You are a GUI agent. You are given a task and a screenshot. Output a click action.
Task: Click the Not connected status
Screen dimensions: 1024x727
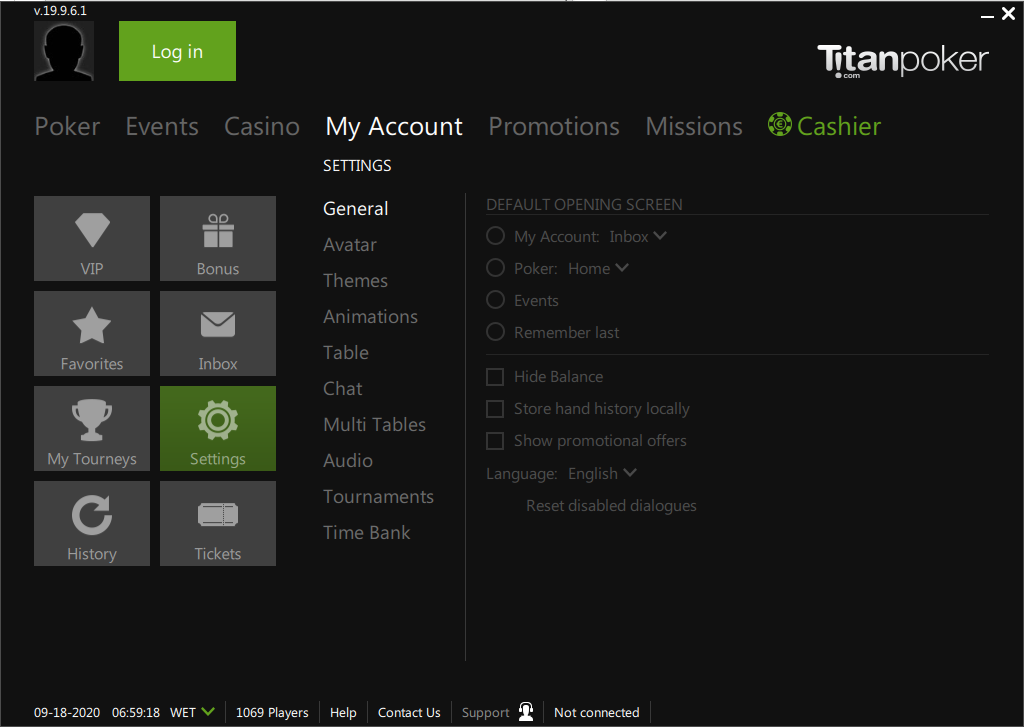click(x=597, y=712)
